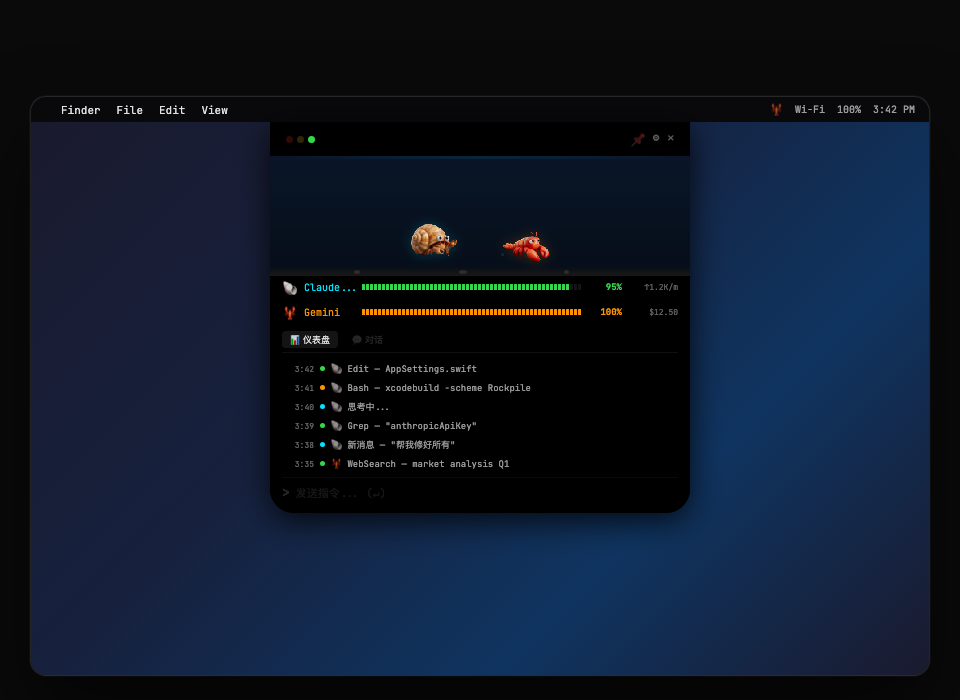Viewport: 960px width, 700px height.
Task: Click the shell icon on the Bash row
Action: [x=336, y=388]
